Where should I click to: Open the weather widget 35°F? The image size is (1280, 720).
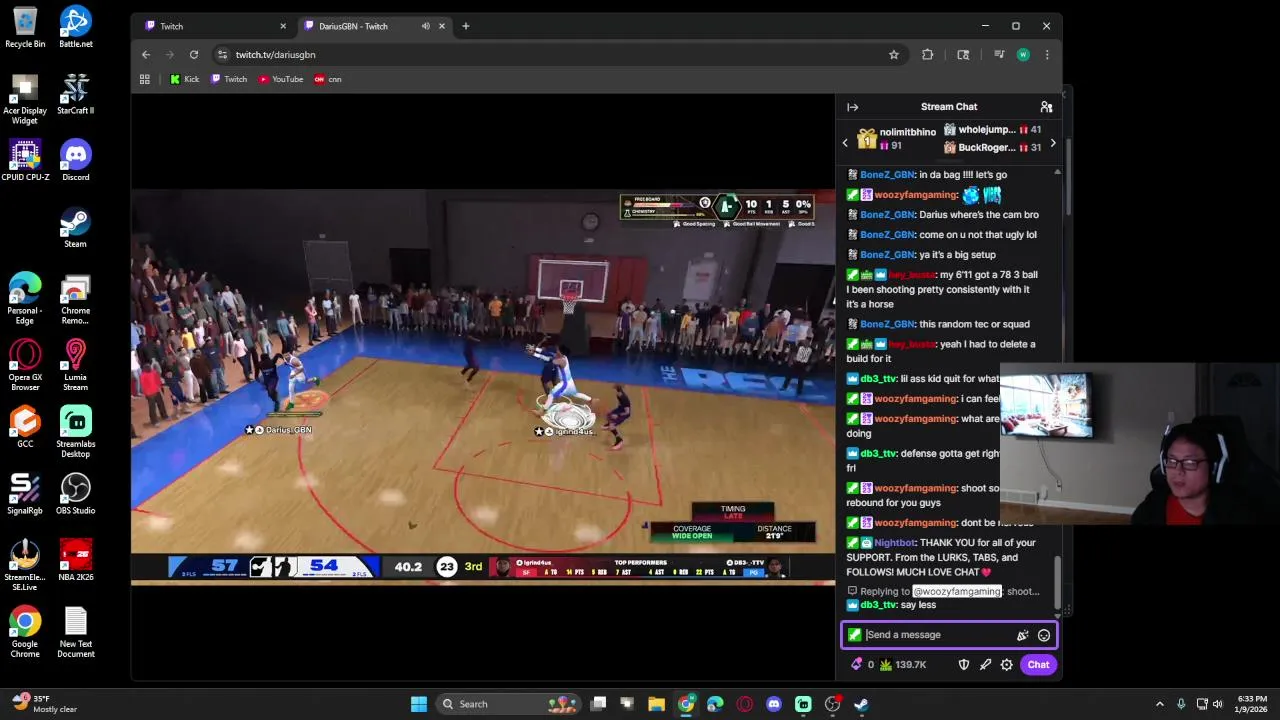[x=44, y=704]
